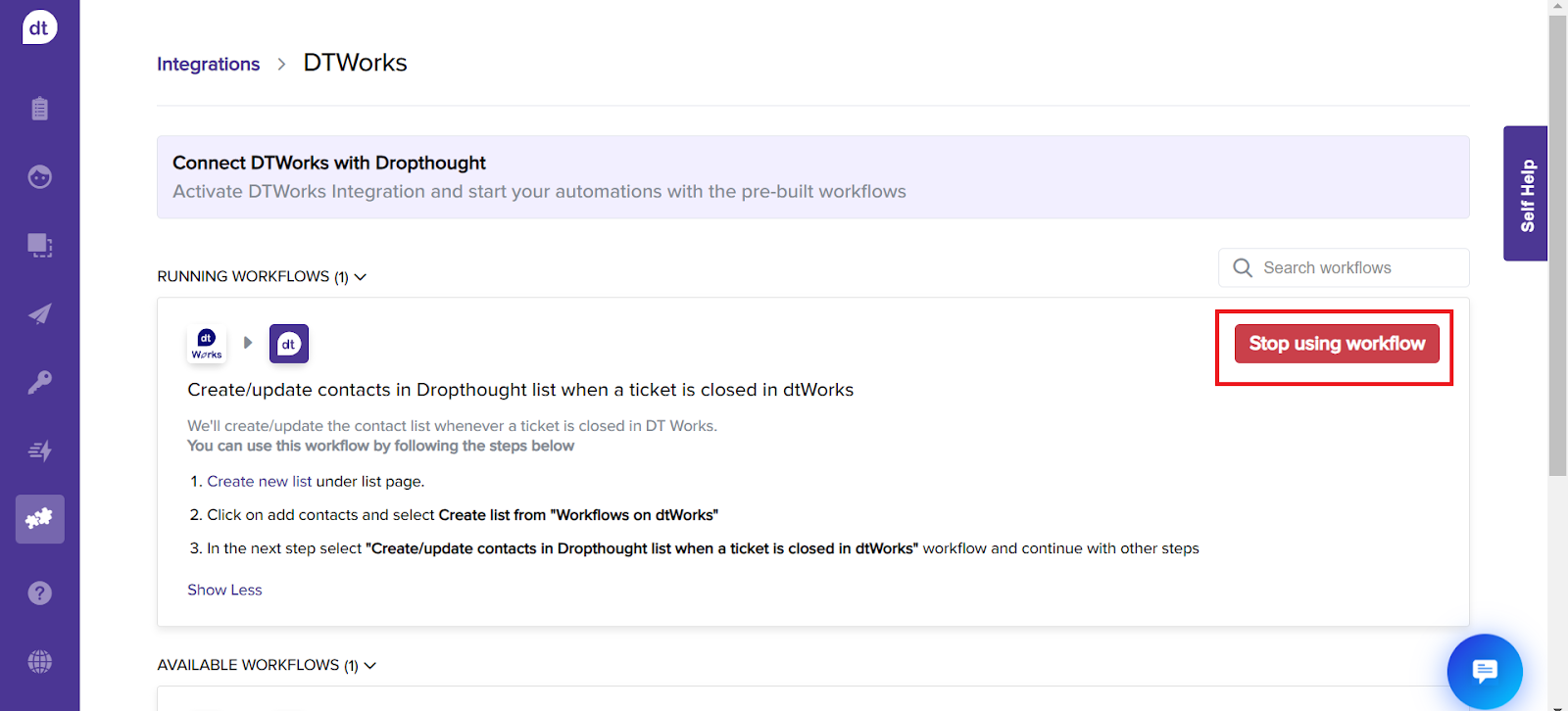Screen dimensions: 1568x711
Task: Click the page vertical scrollbar
Action: coord(1557,245)
